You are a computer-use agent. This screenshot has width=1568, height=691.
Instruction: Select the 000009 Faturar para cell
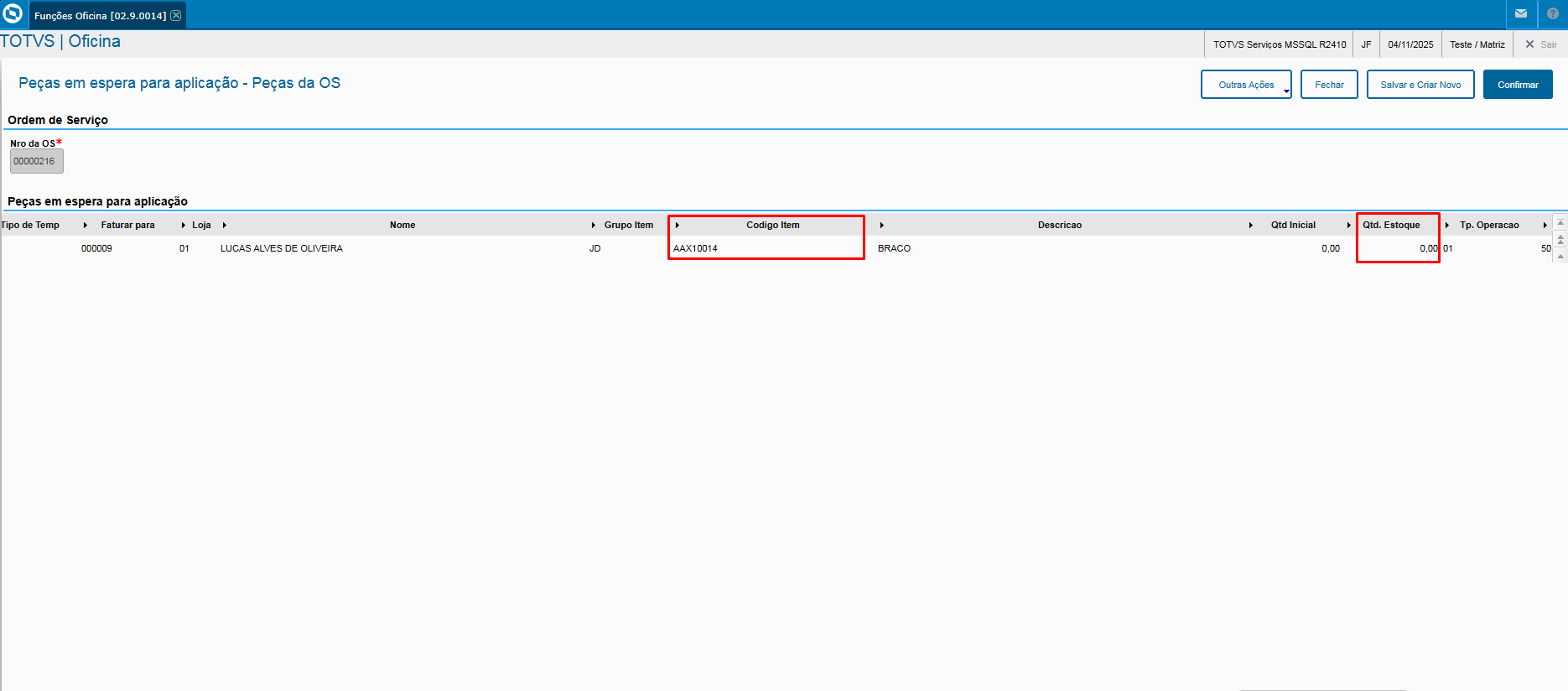tap(96, 248)
